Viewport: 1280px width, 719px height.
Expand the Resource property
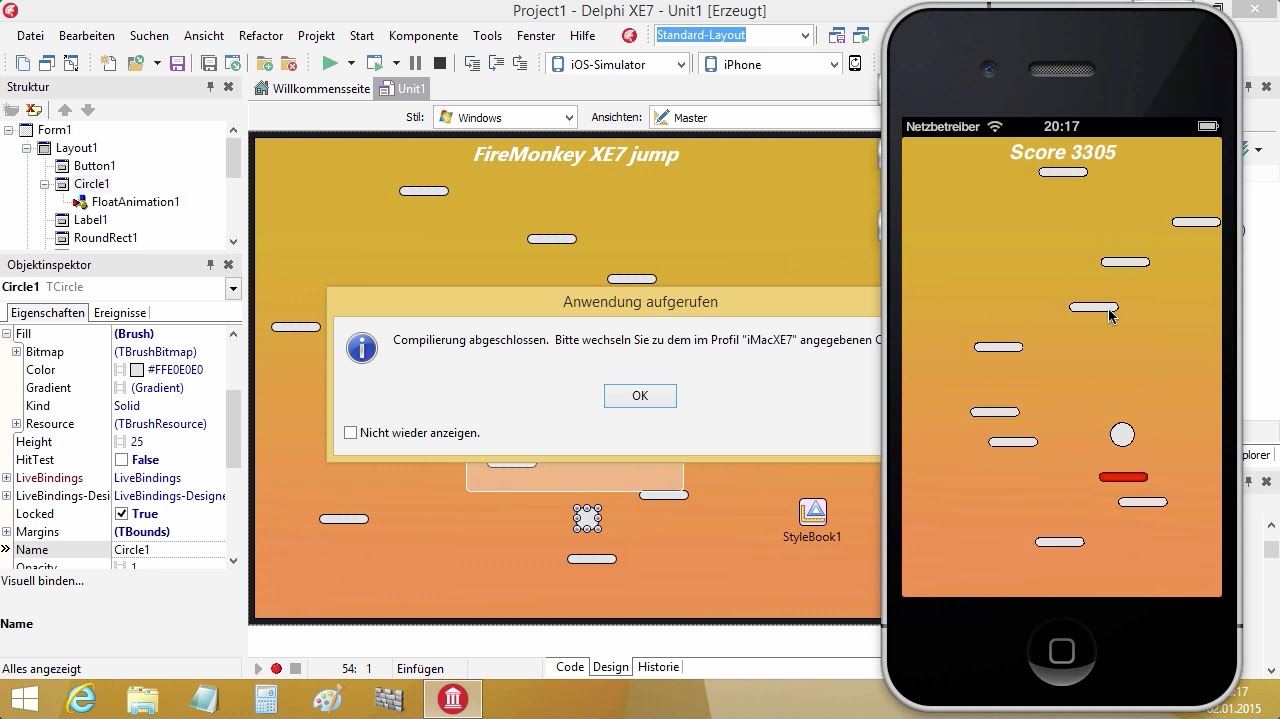[x=17, y=424]
